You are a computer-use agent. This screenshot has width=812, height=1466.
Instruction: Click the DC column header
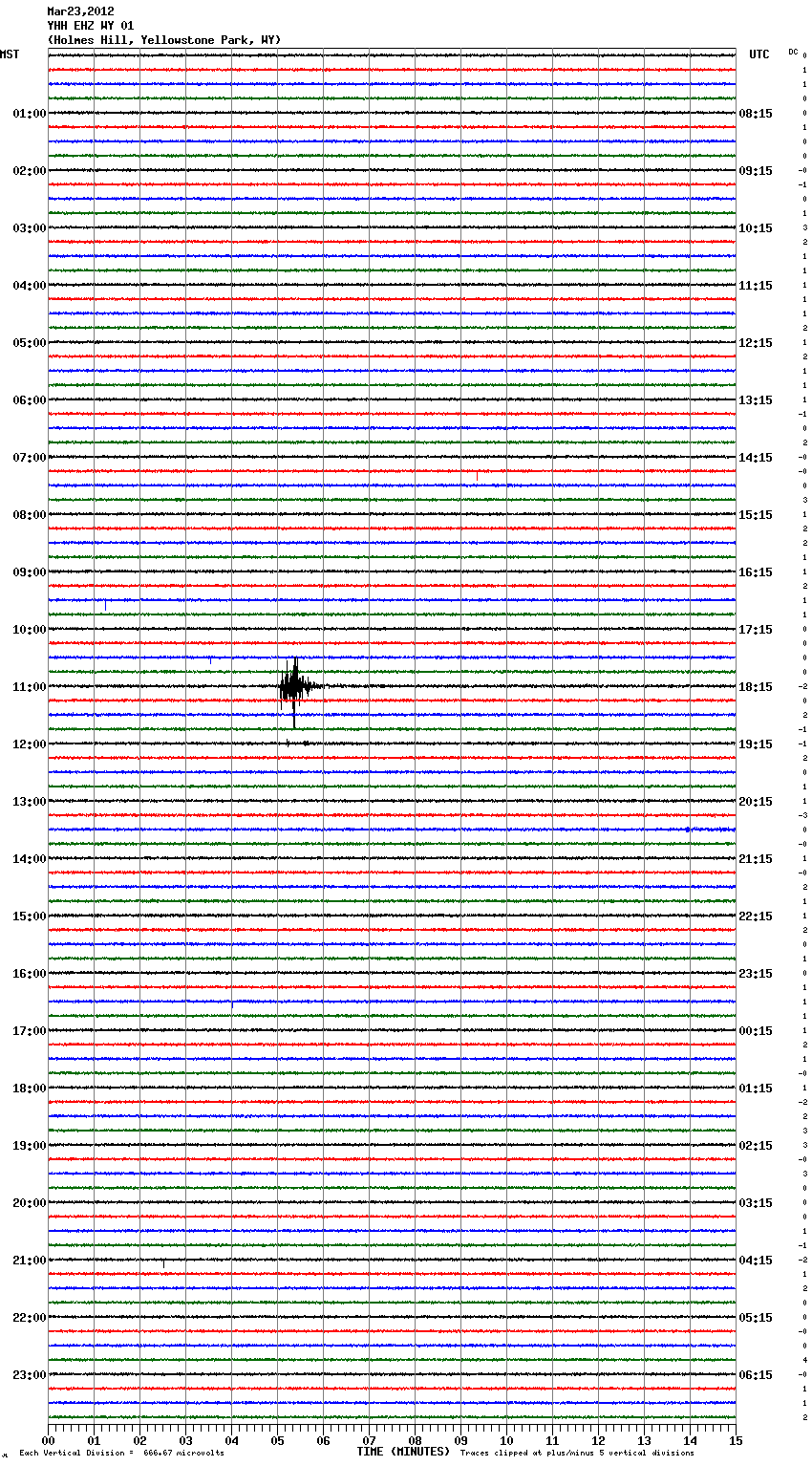click(x=793, y=52)
